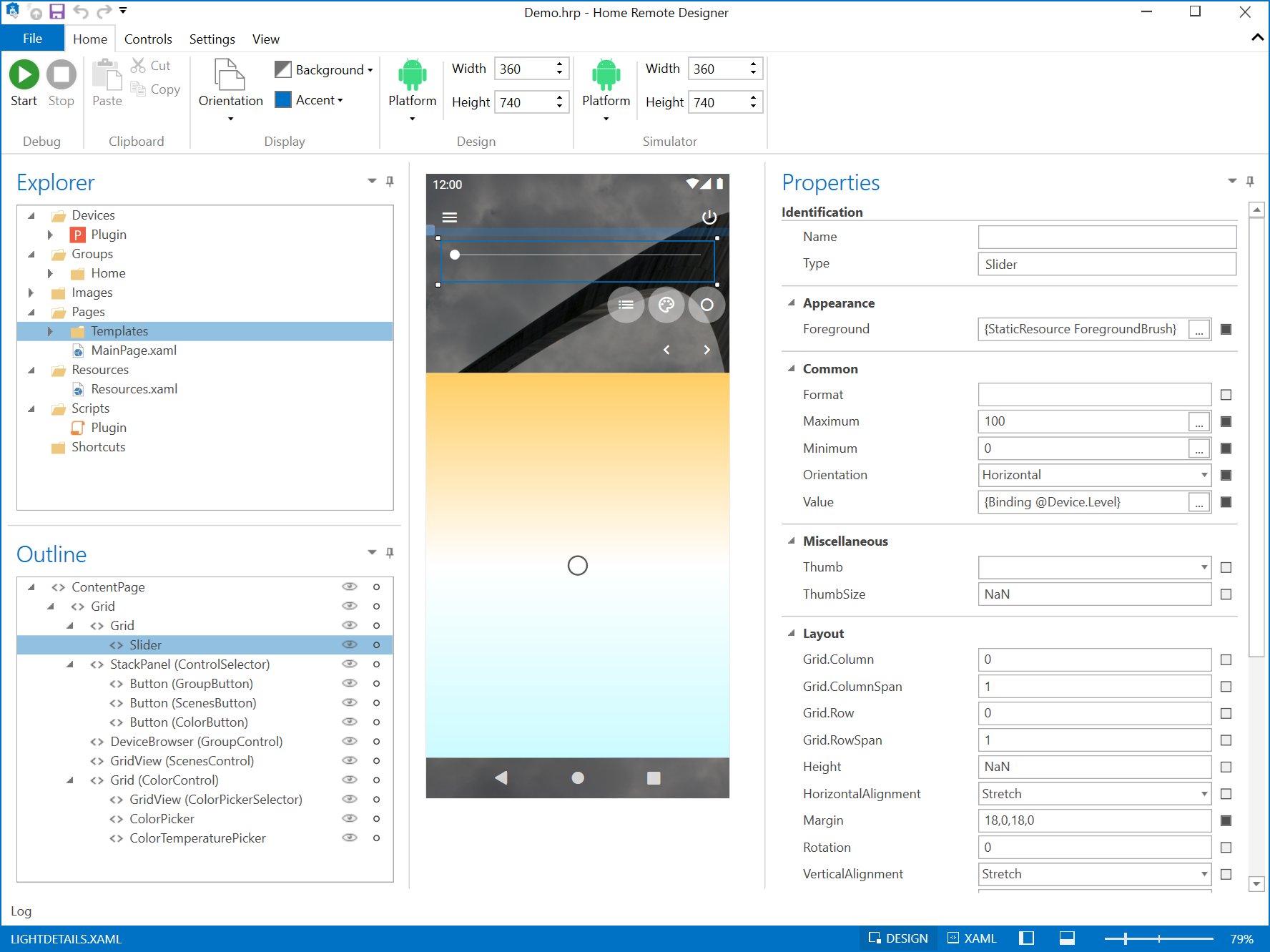Click the Accent color swatch
Viewport: 1270px width, 952px height.
point(283,100)
